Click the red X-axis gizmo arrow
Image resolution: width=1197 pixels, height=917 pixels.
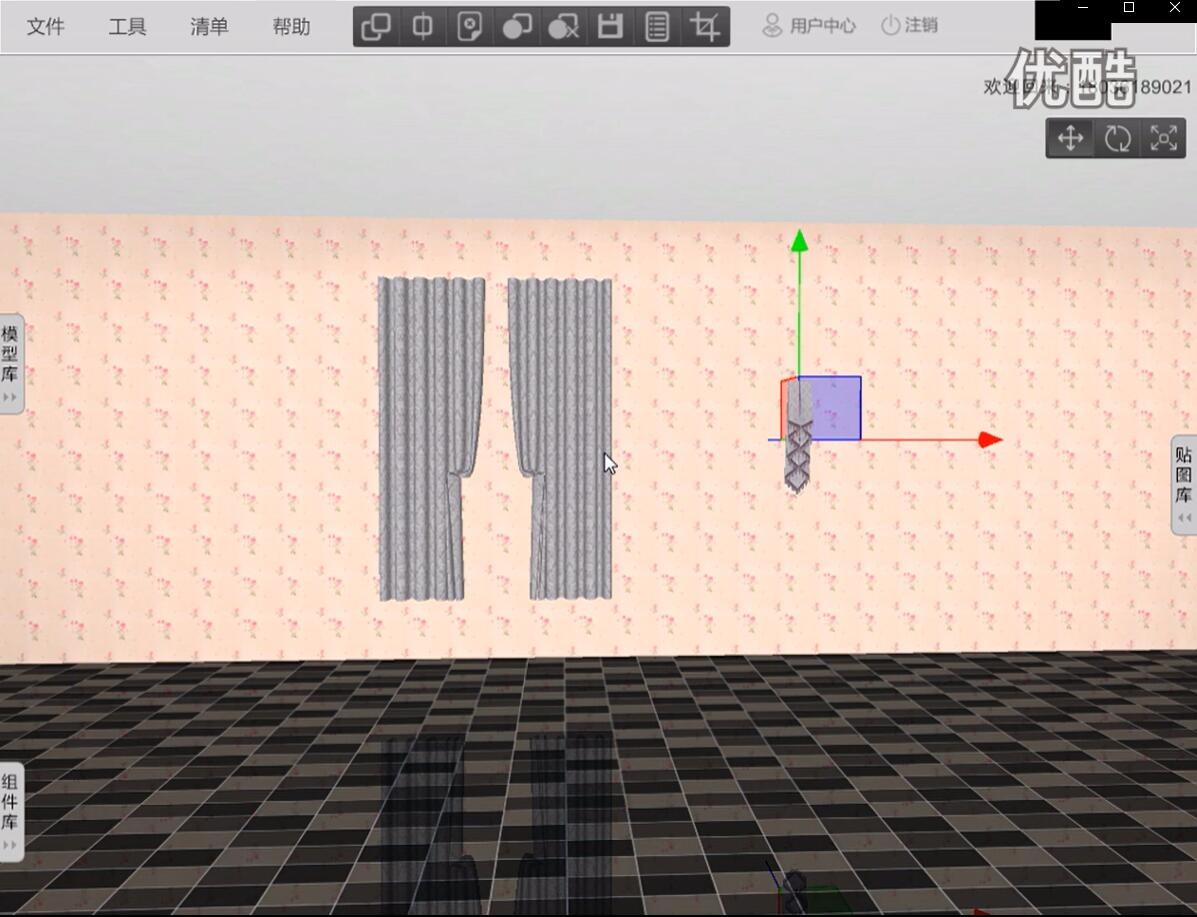coord(990,440)
